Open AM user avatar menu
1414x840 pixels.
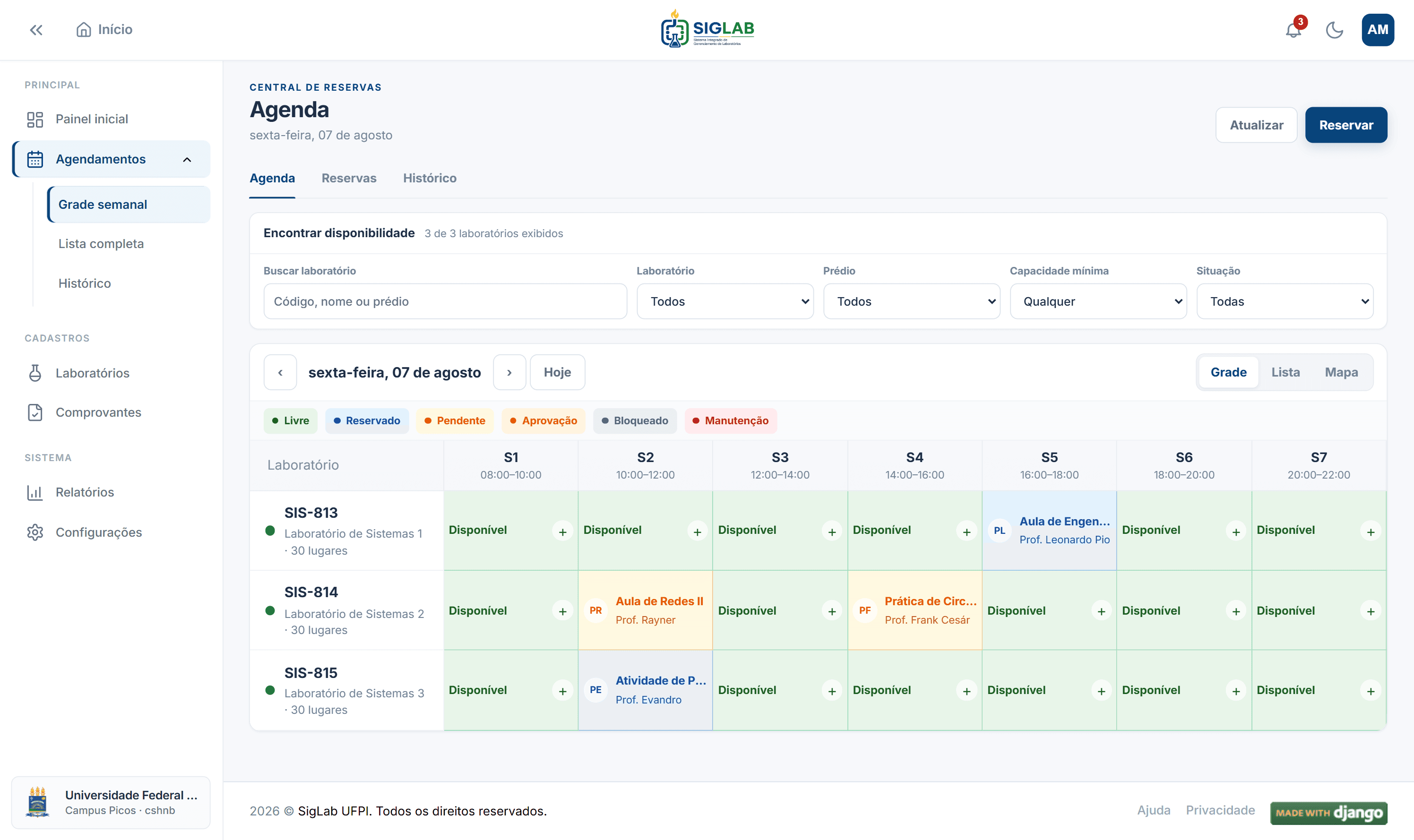(x=1378, y=29)
